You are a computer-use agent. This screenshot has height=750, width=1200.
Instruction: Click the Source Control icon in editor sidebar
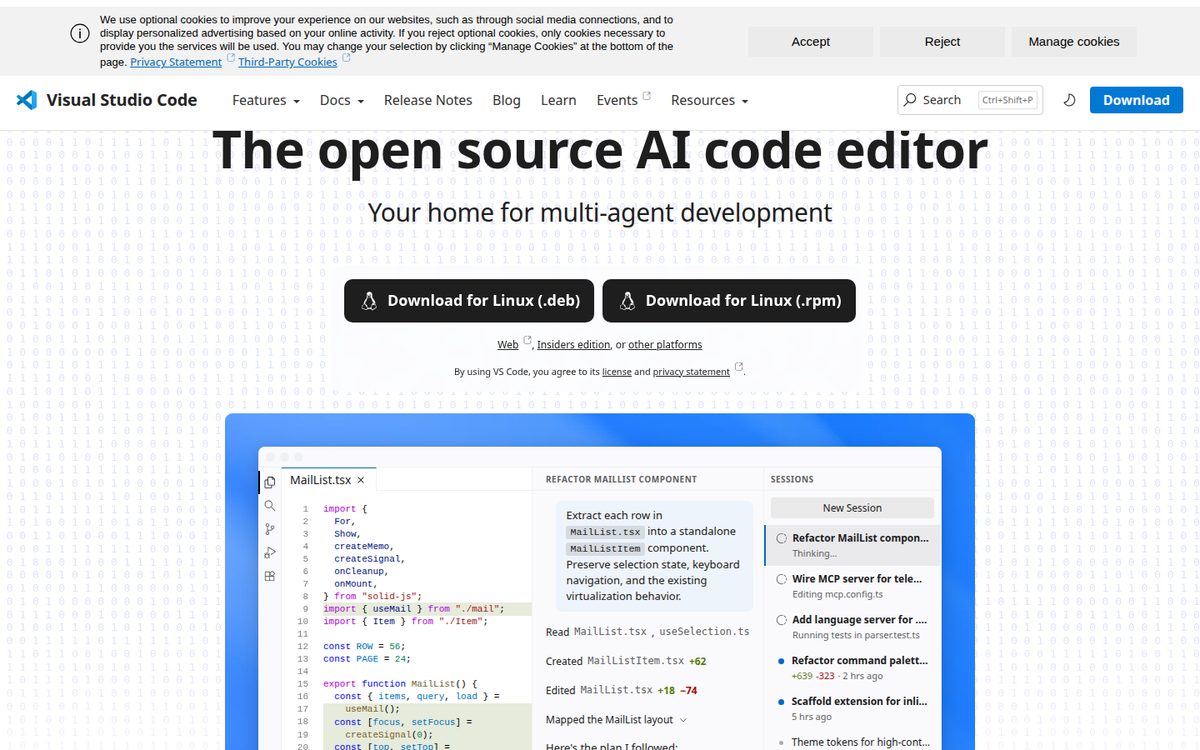[270, 529]
